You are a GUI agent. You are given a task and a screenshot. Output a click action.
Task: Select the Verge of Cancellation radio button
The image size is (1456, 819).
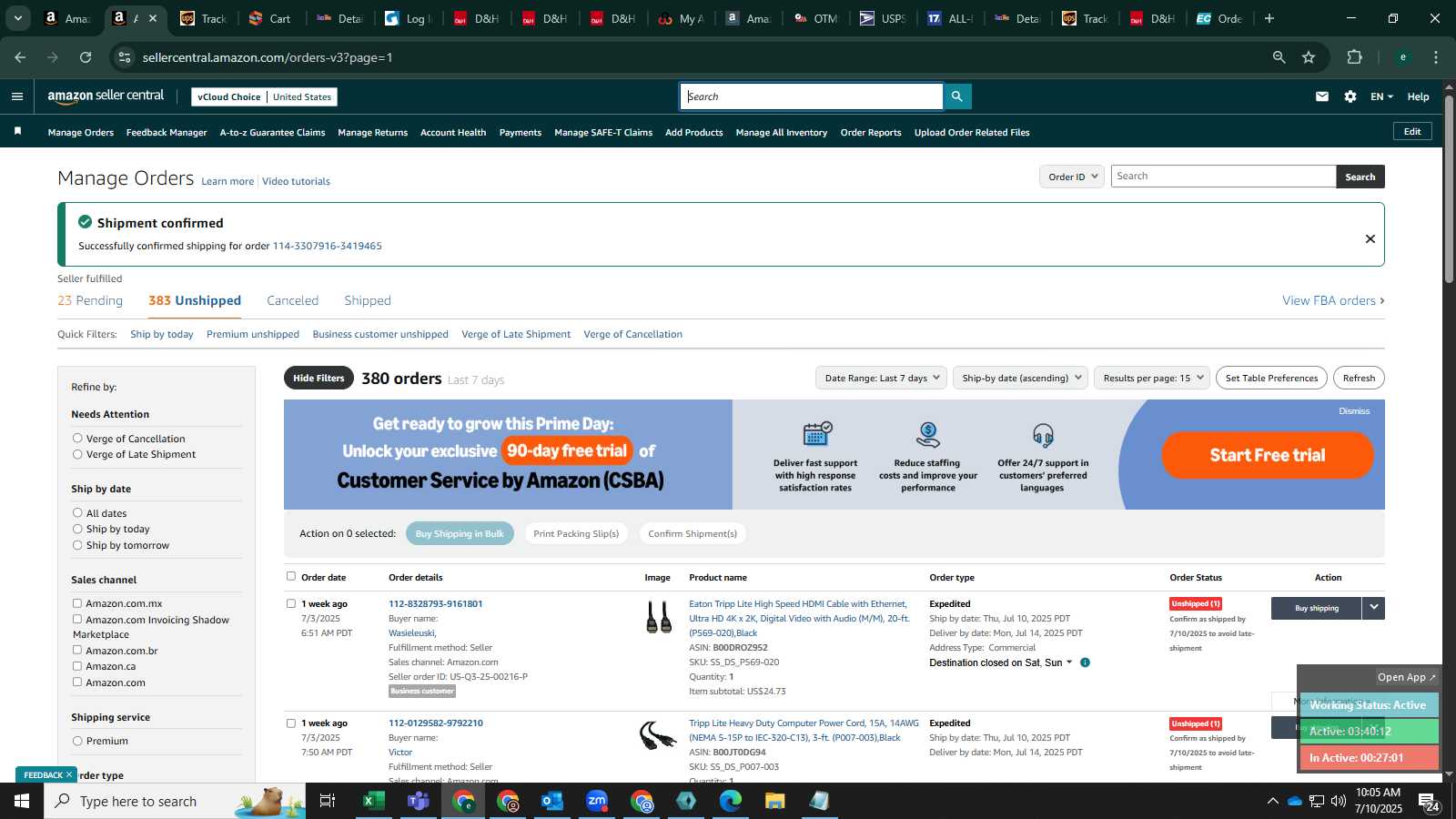point(77,438)
